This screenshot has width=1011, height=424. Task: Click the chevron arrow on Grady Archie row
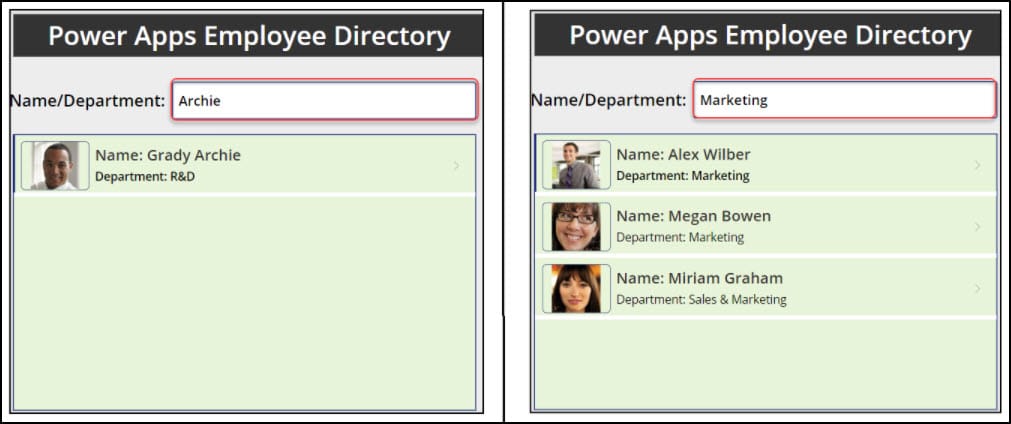[x=456, y=166]
